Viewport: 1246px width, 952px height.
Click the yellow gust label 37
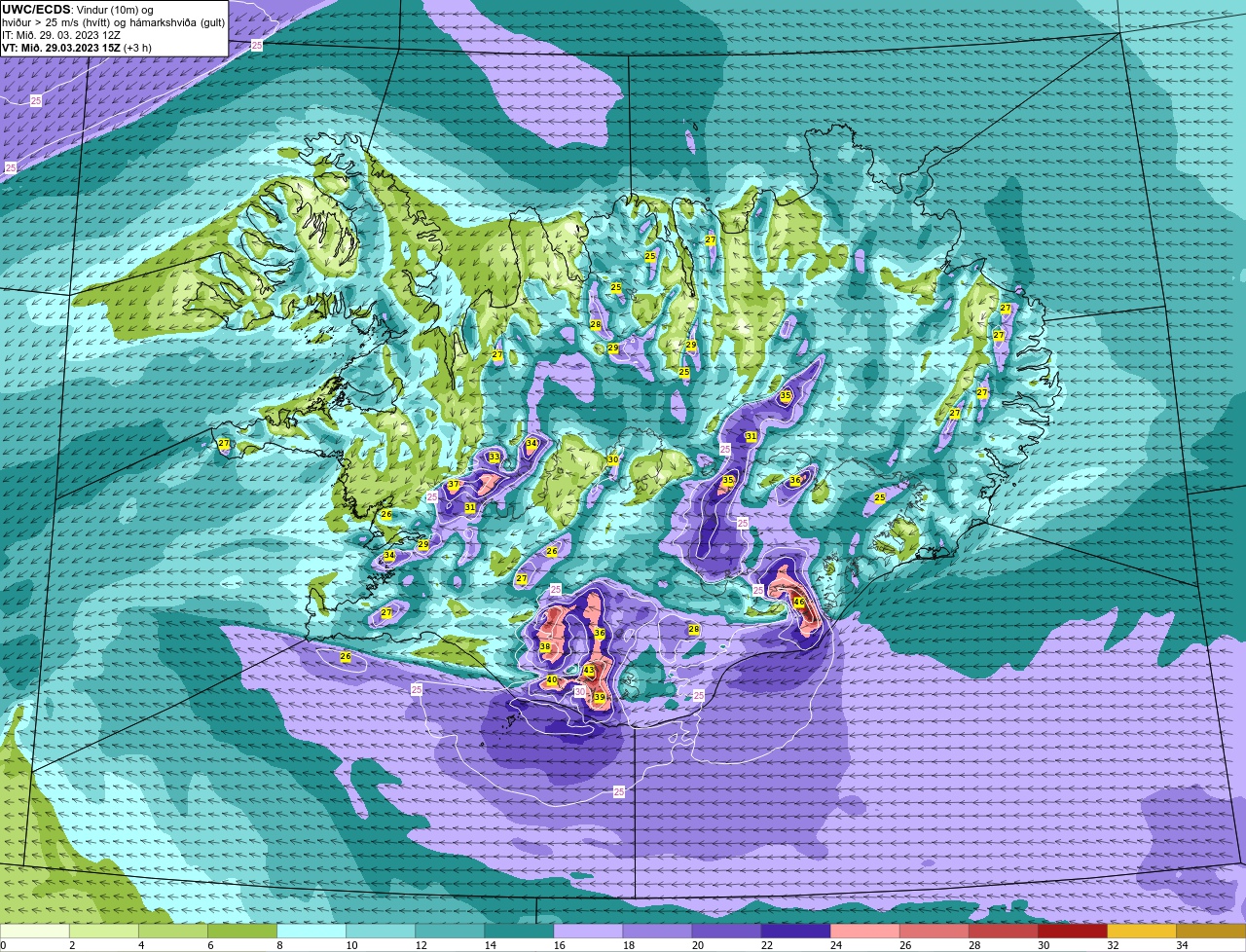coord(454,485)
